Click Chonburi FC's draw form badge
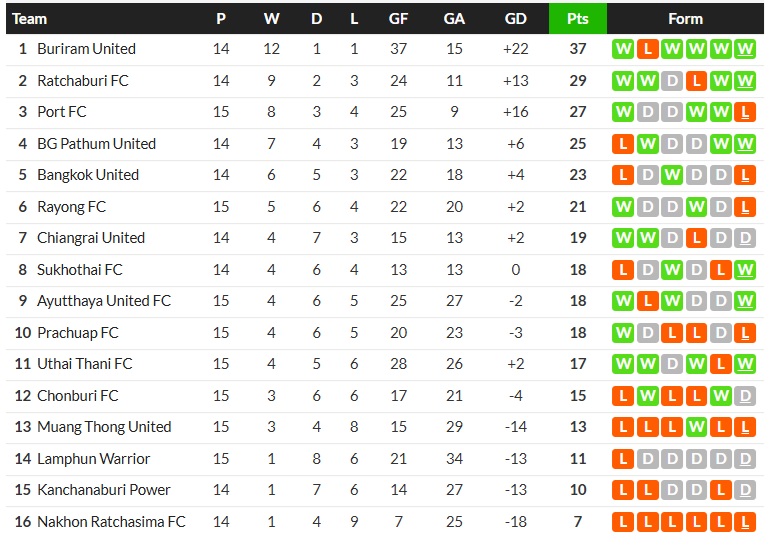The width and height of the screenshot is (771, 547). click(x=744, y=396)
